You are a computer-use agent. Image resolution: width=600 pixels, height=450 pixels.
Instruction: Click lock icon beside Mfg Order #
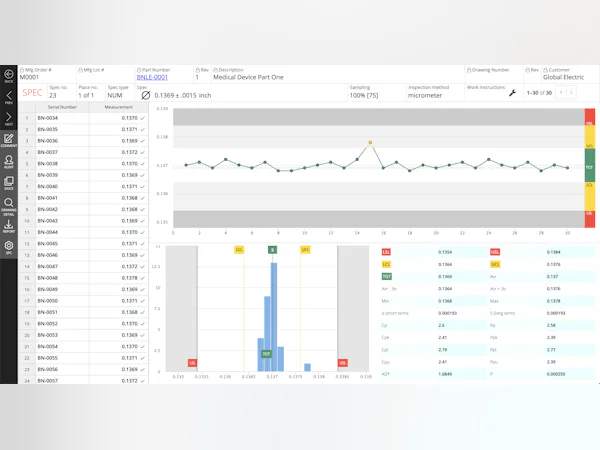tap(22, 70)
